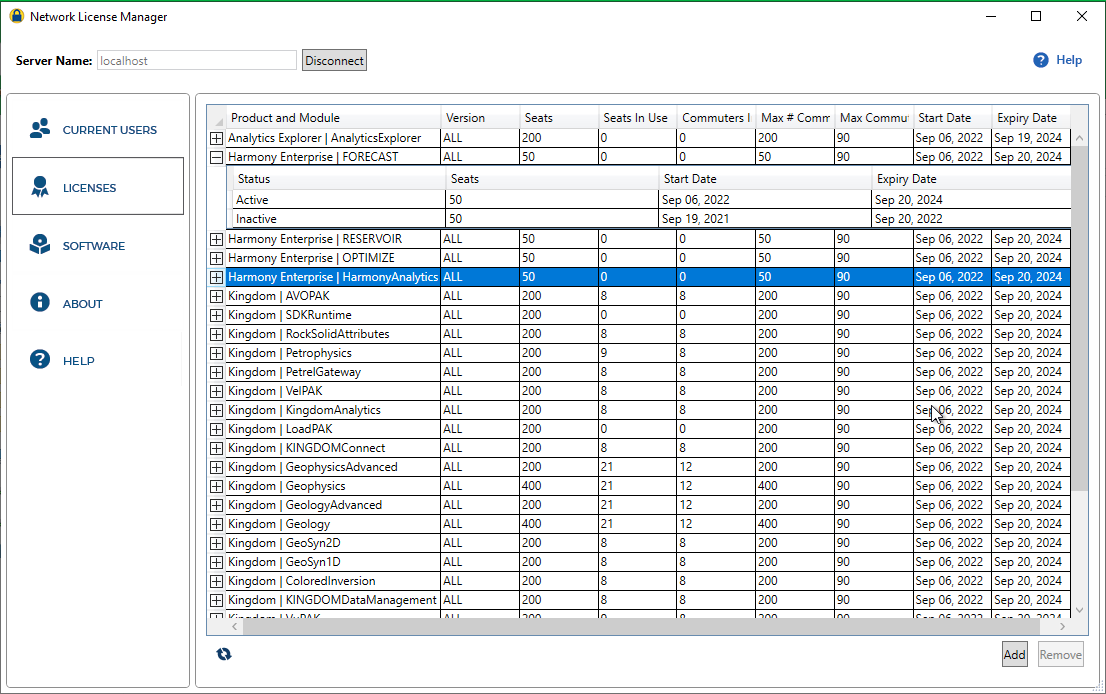Expand Kingdom | PetrelGateway row

click(x=217, y=372)
